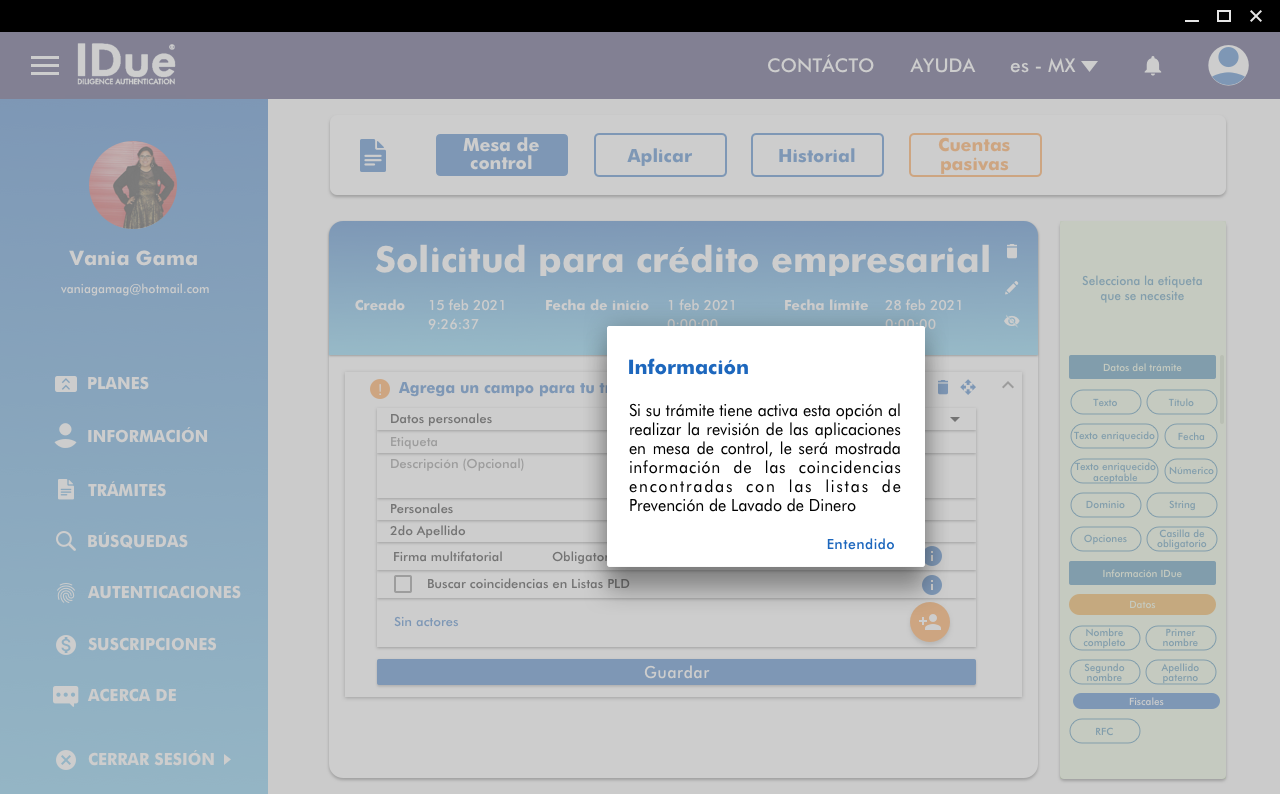Toggle the eye visibility icon in header
Viewport: 1280px width, 794px height.
[x=1012, y=321]
